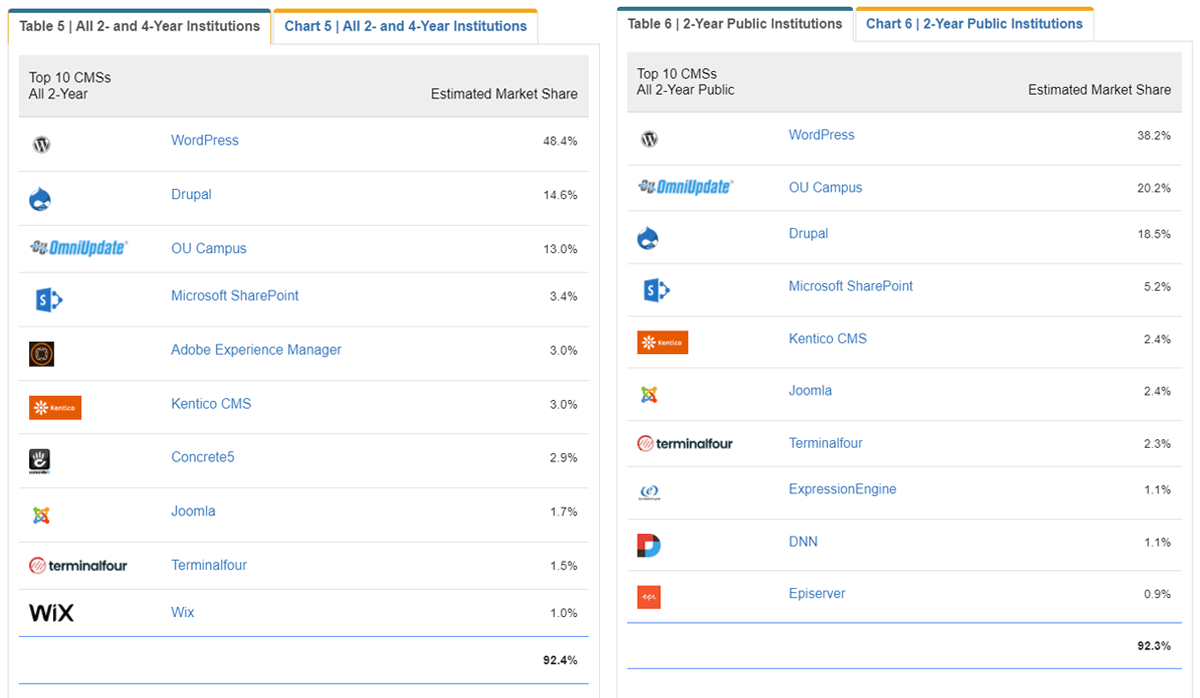Image resolution: width=1200 pixels, height=698 pixels.
Task: Click Adobe Experience Manager logo icon
Action: [42, 353]
